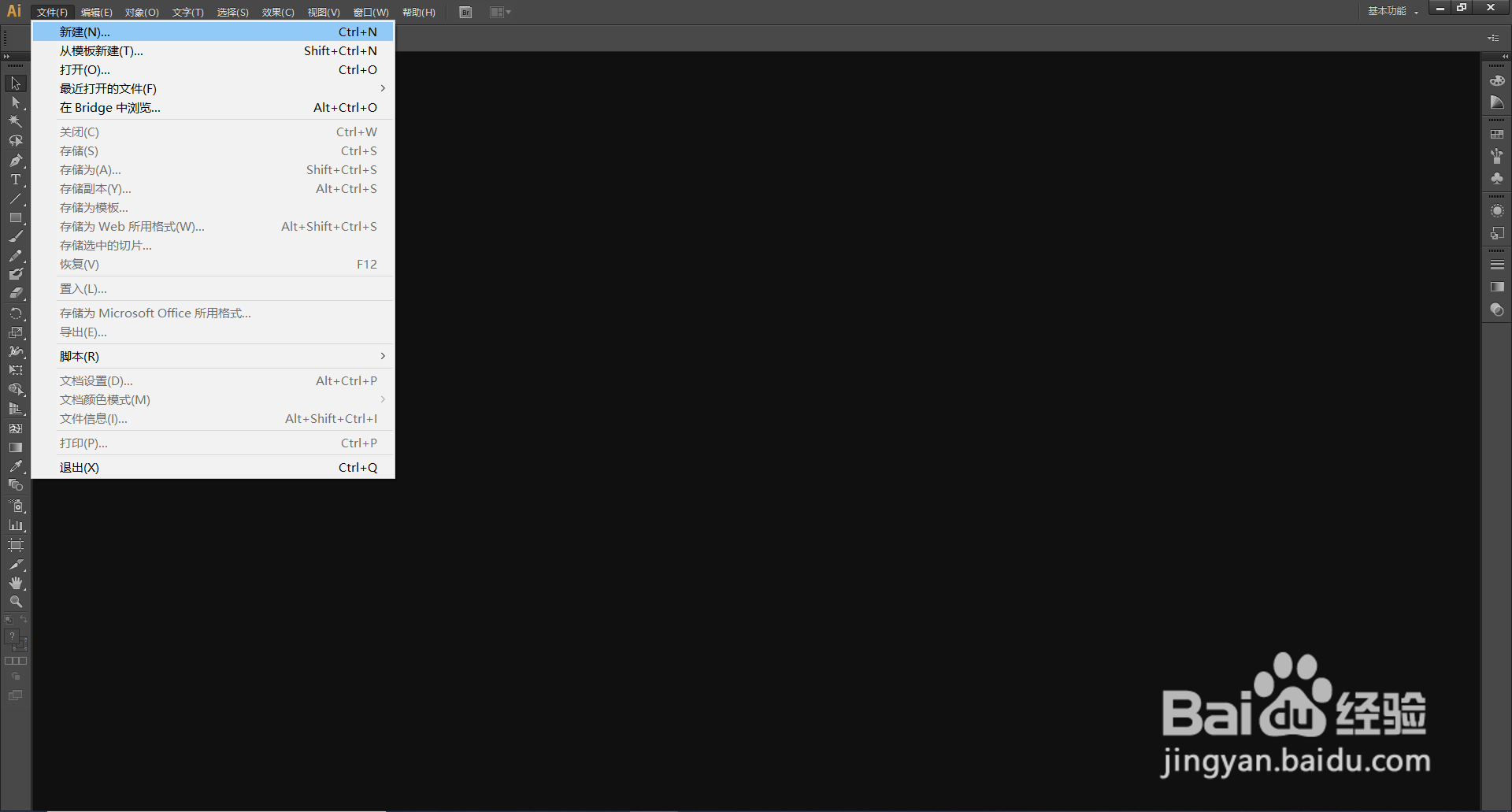The width and height of the screenshot is (1512, 812).
Task: Select the Blob Brush tool
Action: click(16, 274)
